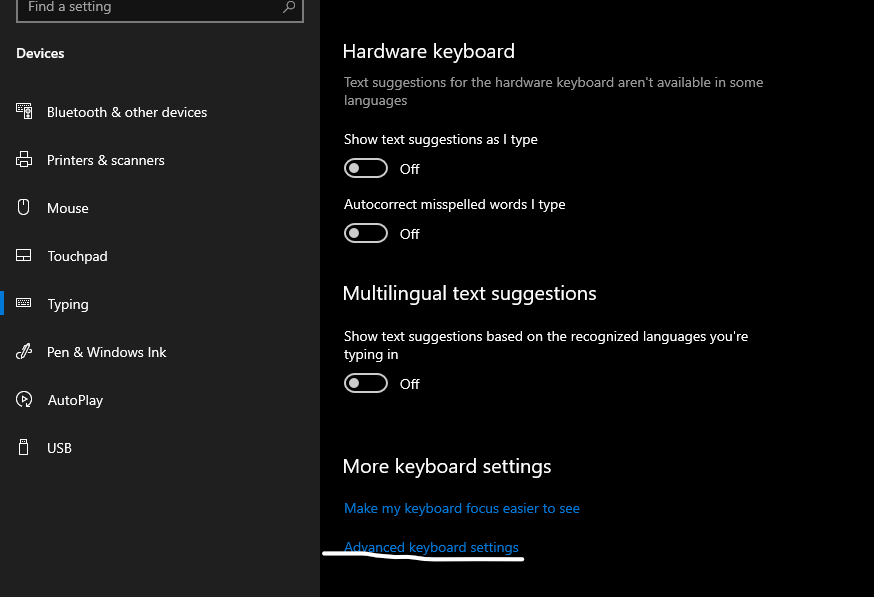Turn on Autocorrect misspelled words toggle

coord(366,234)
